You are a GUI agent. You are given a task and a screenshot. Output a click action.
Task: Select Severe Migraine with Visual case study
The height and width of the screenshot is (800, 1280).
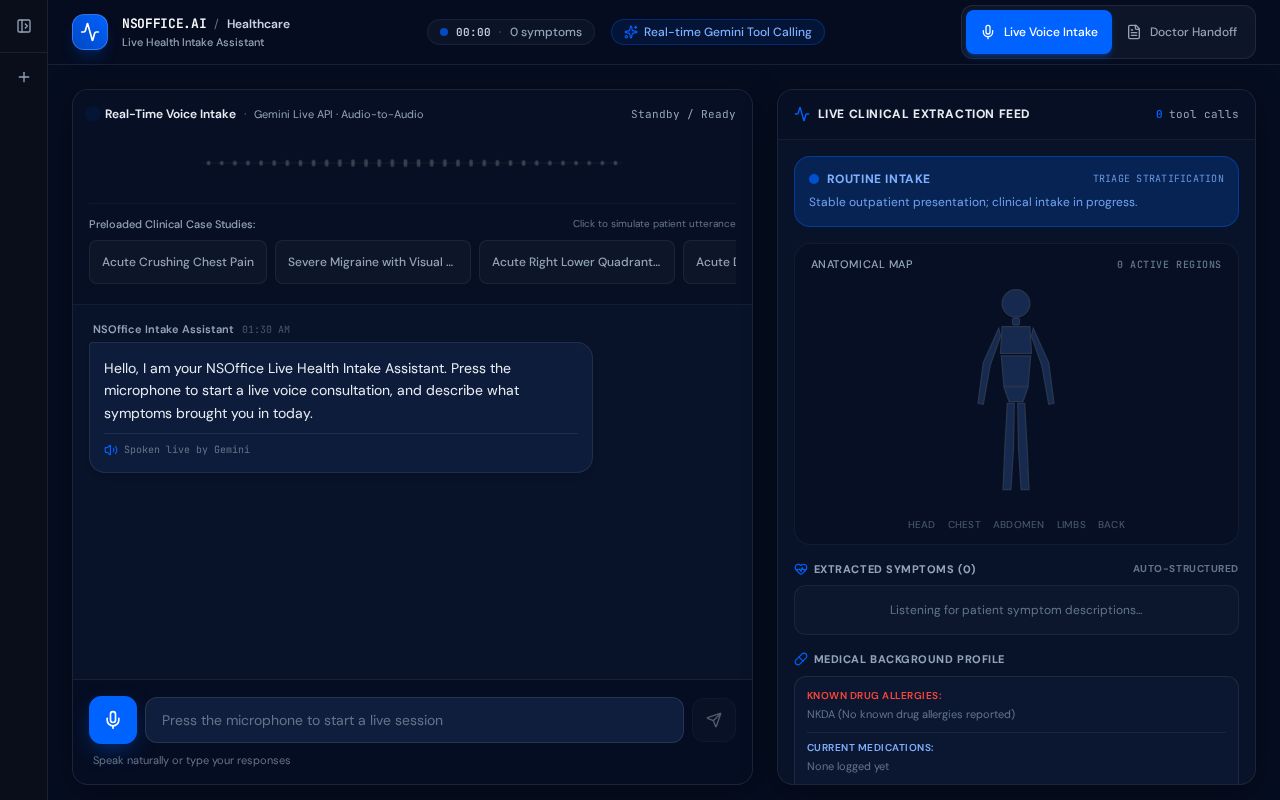click(373, 262)
